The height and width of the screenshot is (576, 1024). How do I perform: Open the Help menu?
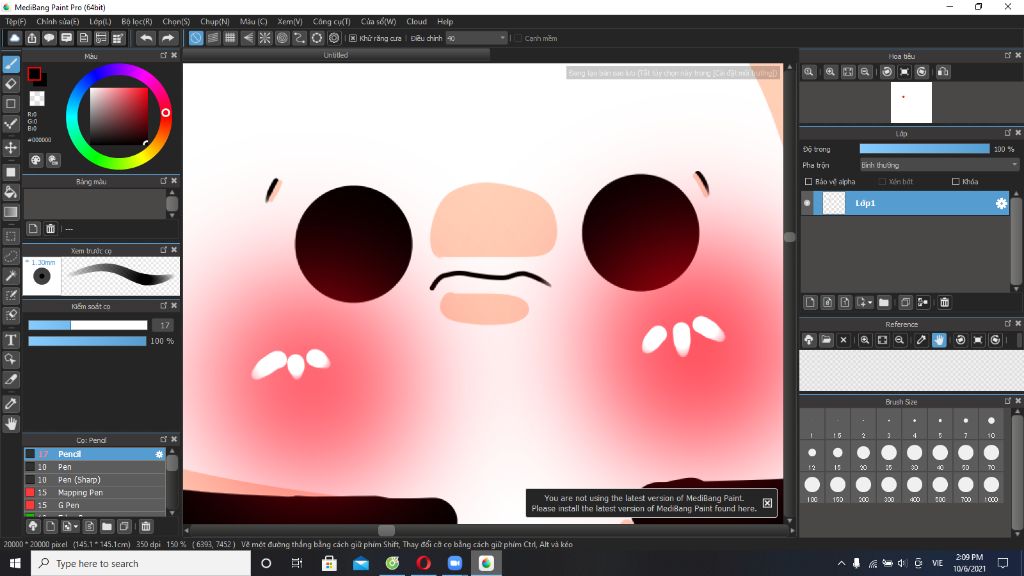click(445, 22)
